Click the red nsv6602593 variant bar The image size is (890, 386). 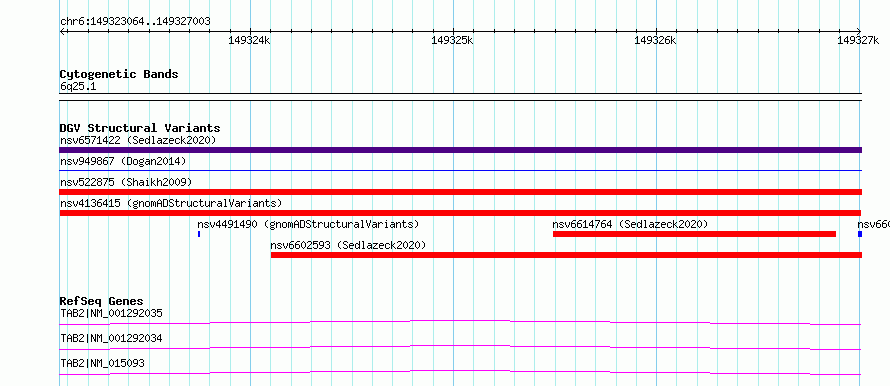(566, 255)
